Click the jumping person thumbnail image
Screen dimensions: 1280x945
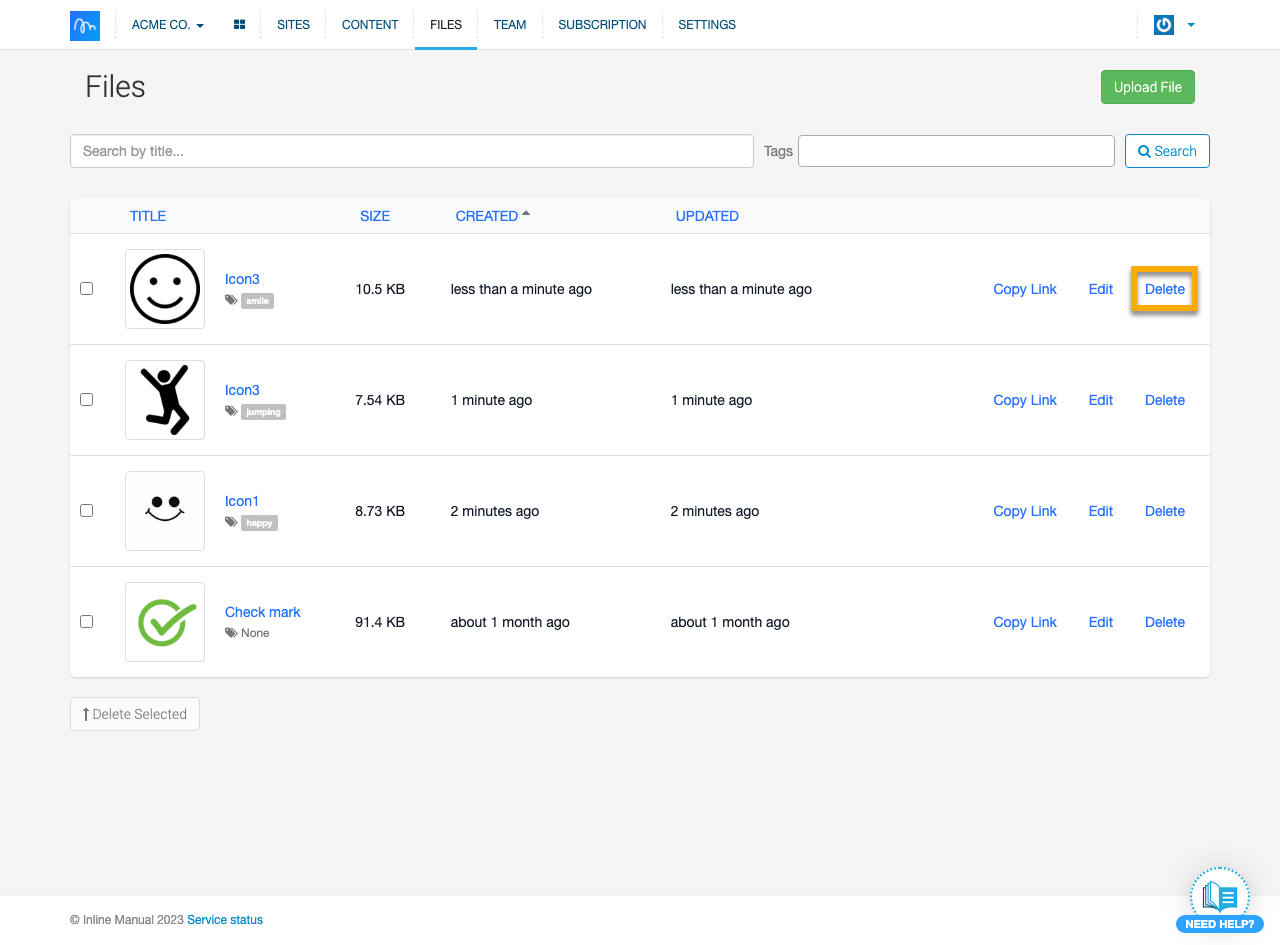point(165,400)
